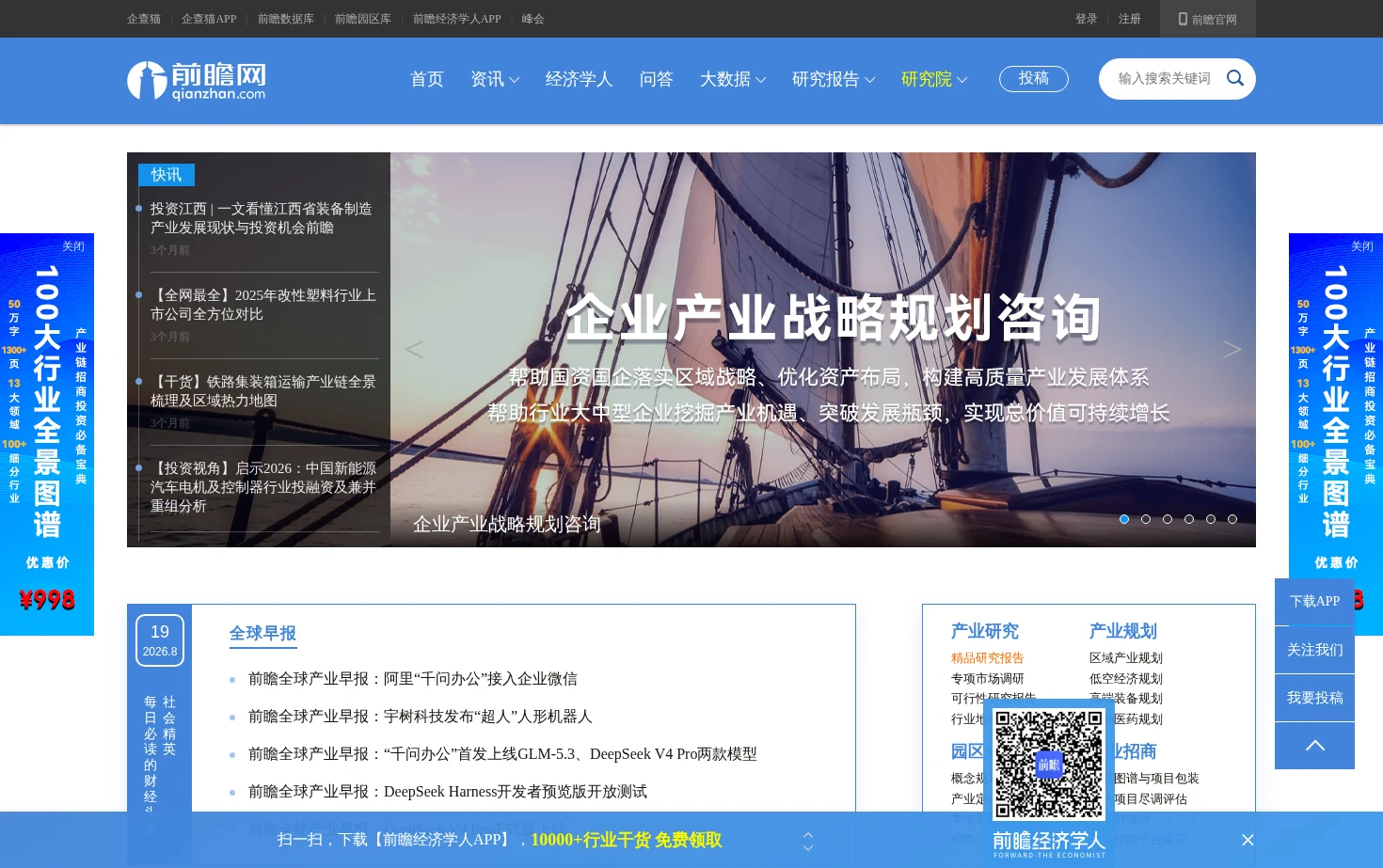
Task: Open 前瞻经济学人APP top link
Action: click(x=457, y=19)
